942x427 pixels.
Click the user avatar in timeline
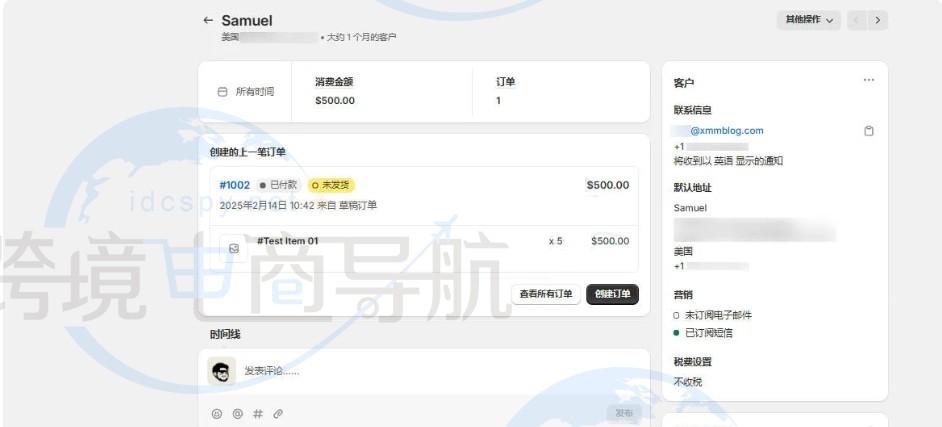222,371
